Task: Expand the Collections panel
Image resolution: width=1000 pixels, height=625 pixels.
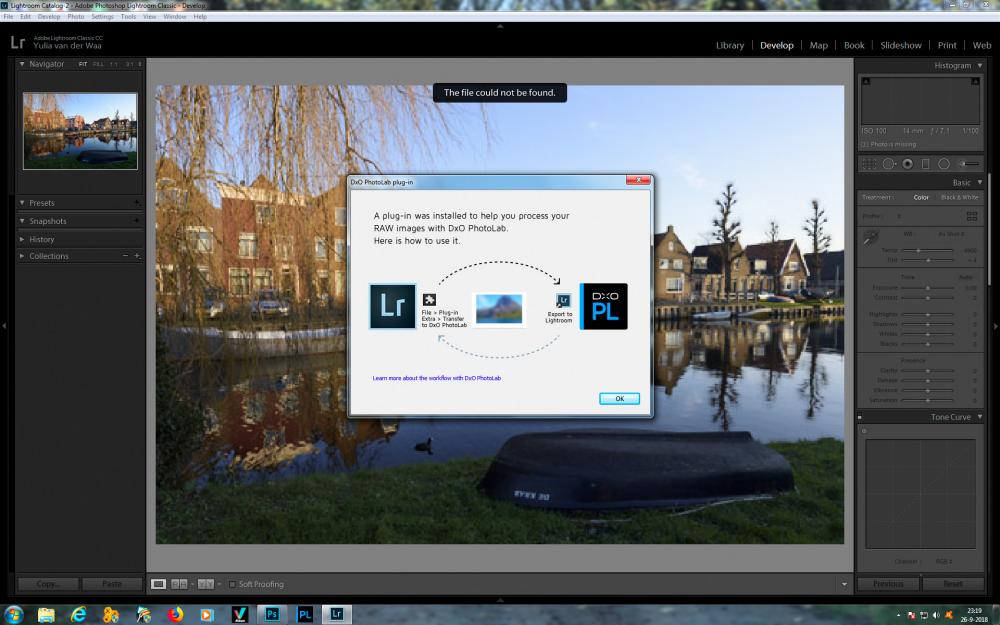Action: pos(22,256)
